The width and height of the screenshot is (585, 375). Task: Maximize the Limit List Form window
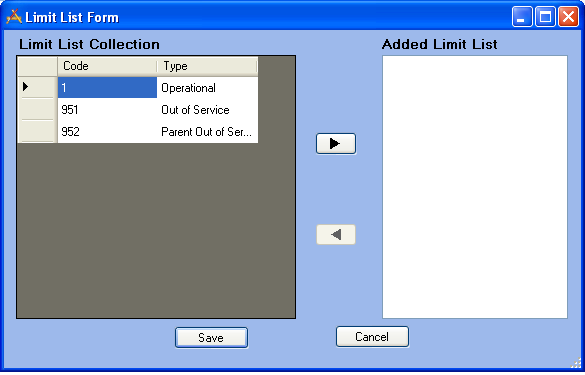point(545,16)
